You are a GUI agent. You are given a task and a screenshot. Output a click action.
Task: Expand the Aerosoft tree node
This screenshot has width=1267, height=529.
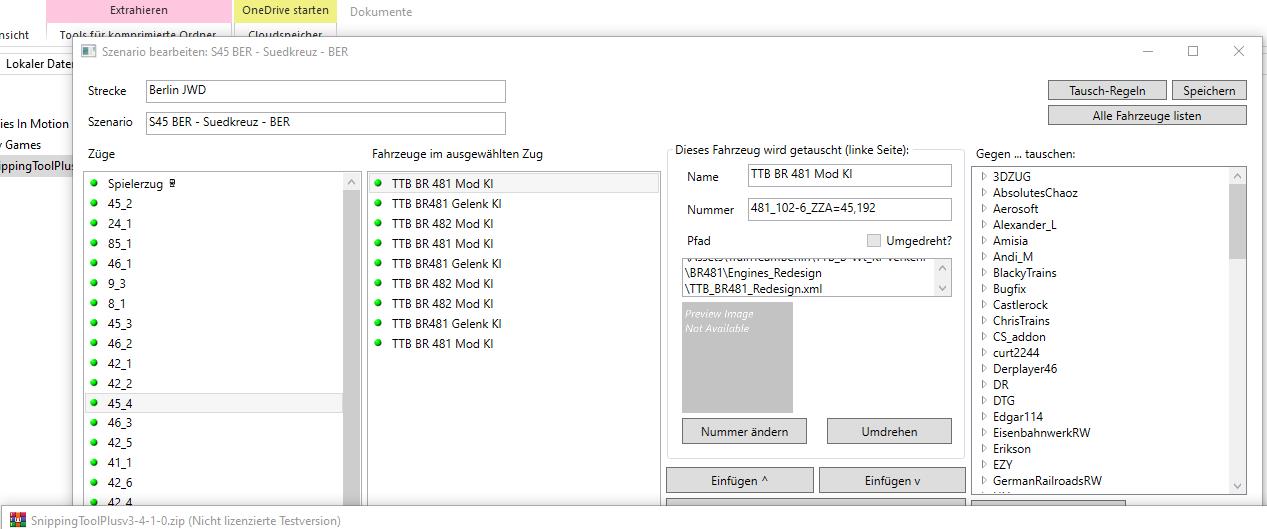(984, 209)
